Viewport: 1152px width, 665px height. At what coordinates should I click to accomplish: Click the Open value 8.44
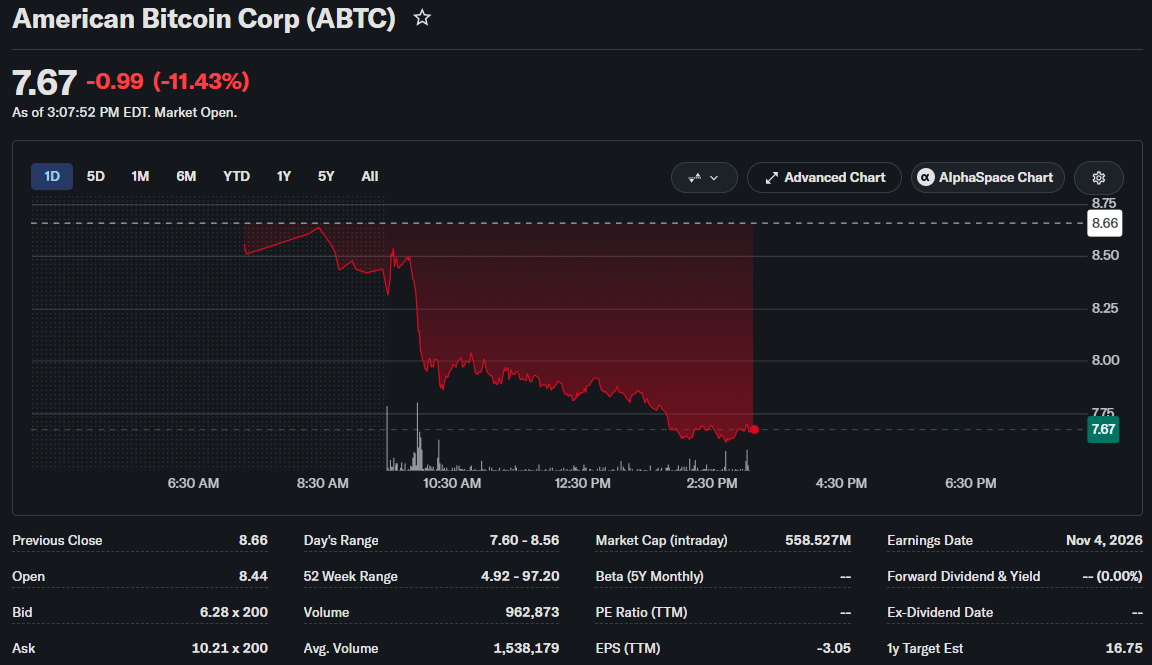pos(253,576)
